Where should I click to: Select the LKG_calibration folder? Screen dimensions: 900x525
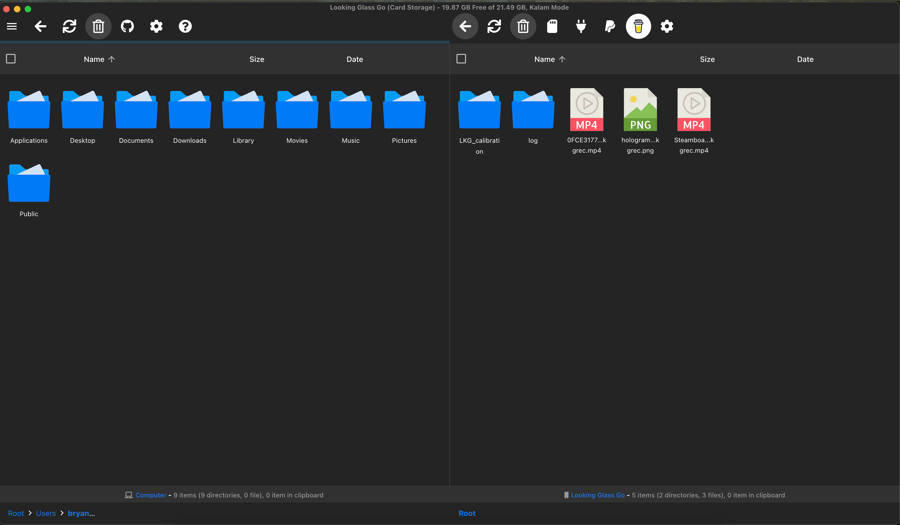pos(479,120)
